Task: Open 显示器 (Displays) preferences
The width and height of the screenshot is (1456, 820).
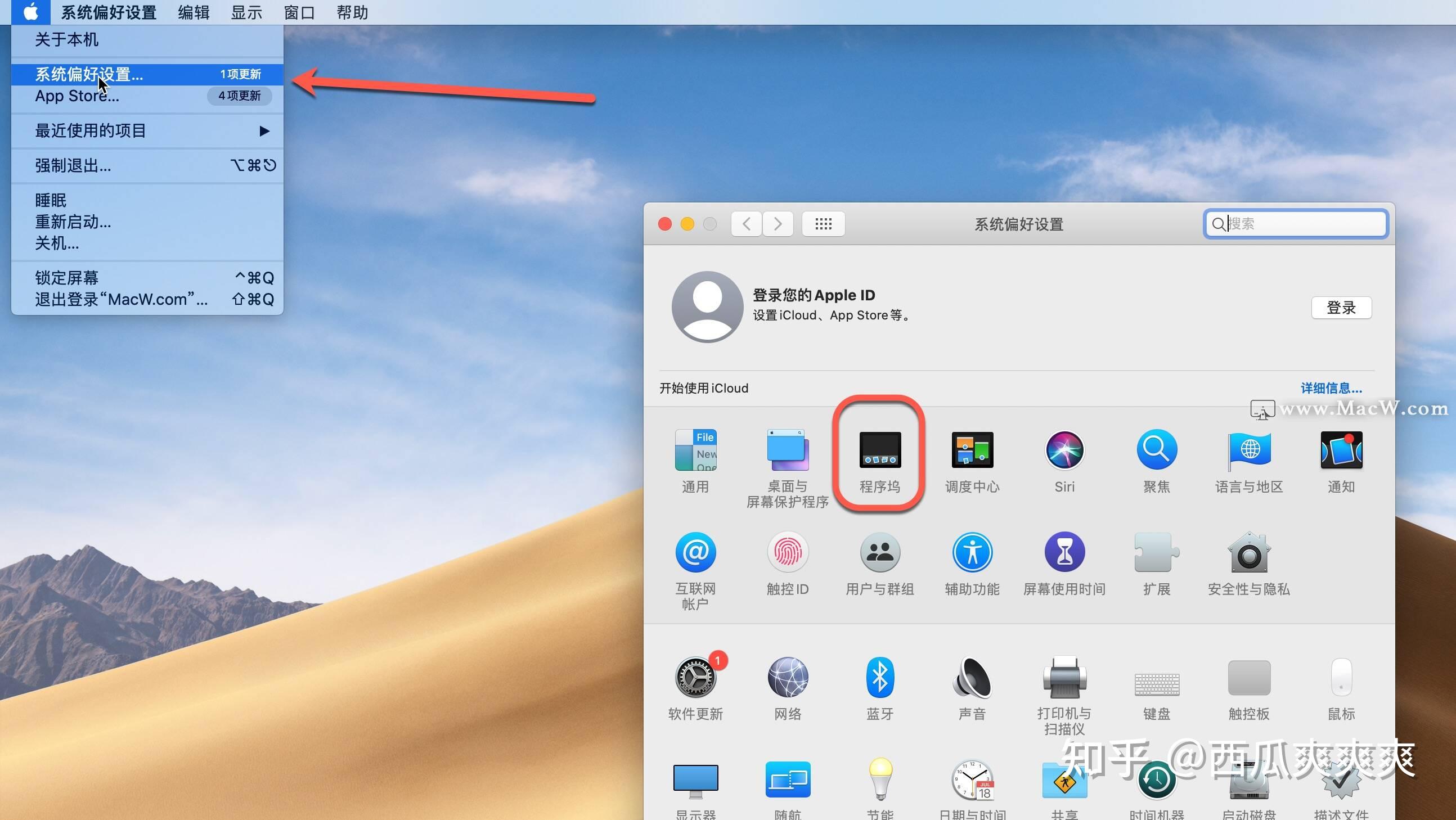Action: (x=695, y=781)
